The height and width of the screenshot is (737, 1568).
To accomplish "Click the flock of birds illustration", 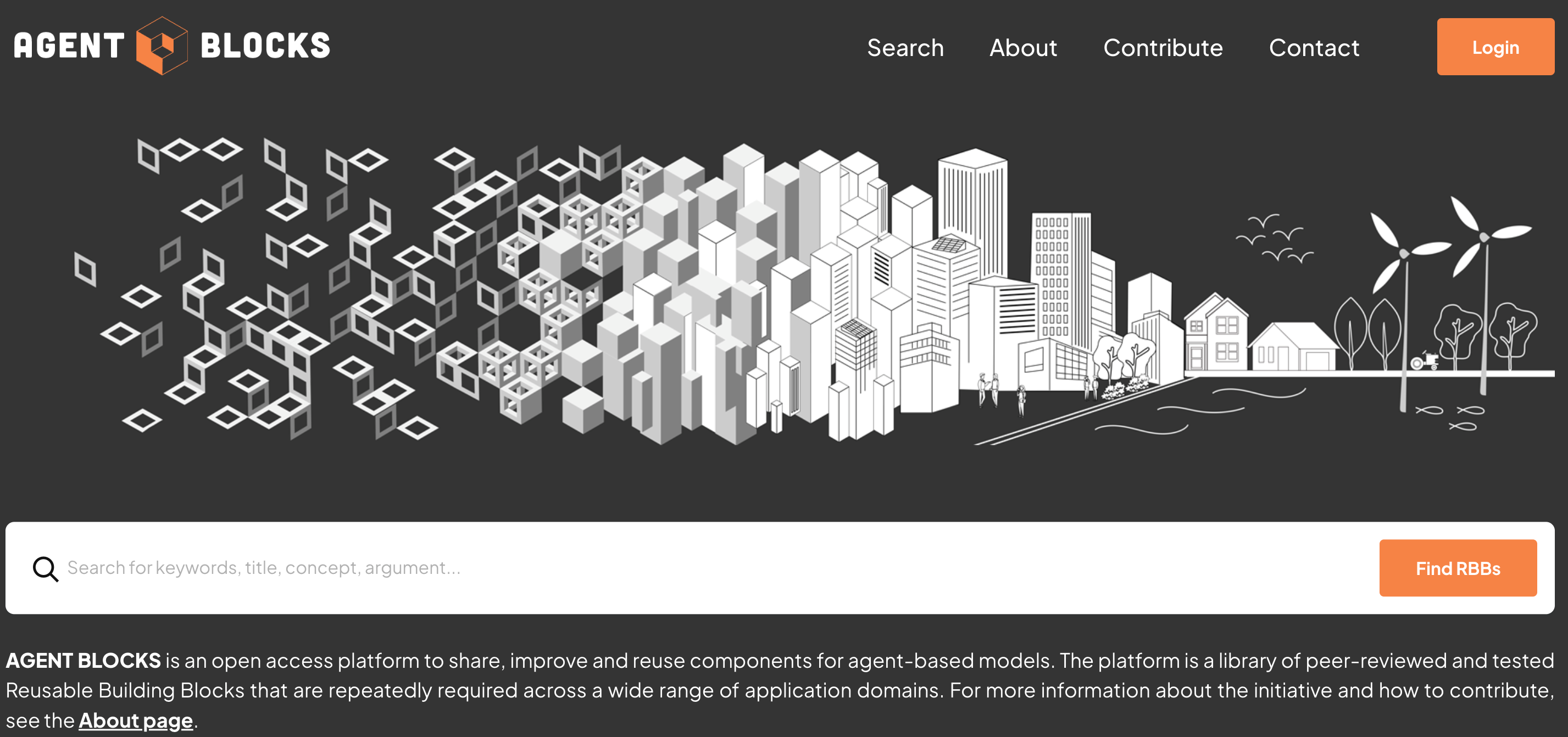I will pyautogui.click(x=1275, y=238).
